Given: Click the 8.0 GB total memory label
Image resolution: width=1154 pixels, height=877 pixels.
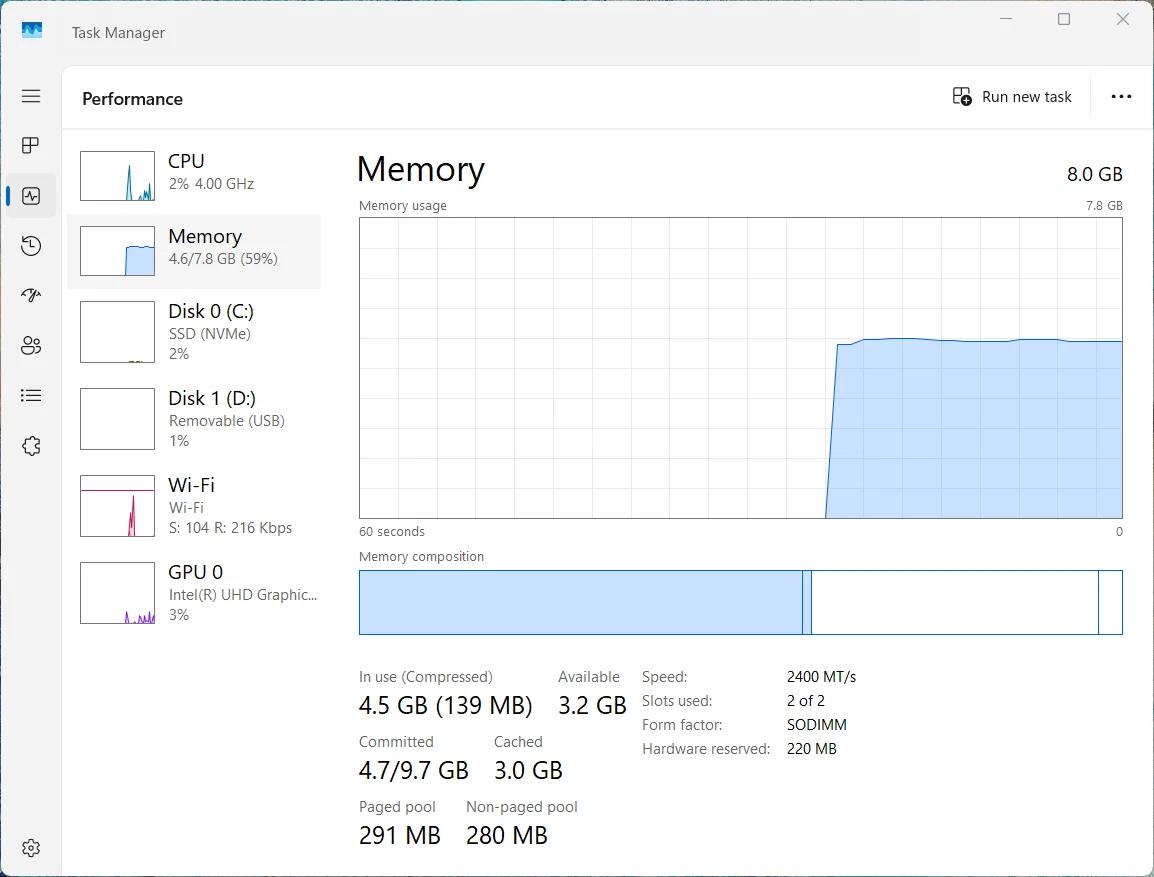Looking at the screenshot, I should pyautogui.click(x=1094, y=174).
